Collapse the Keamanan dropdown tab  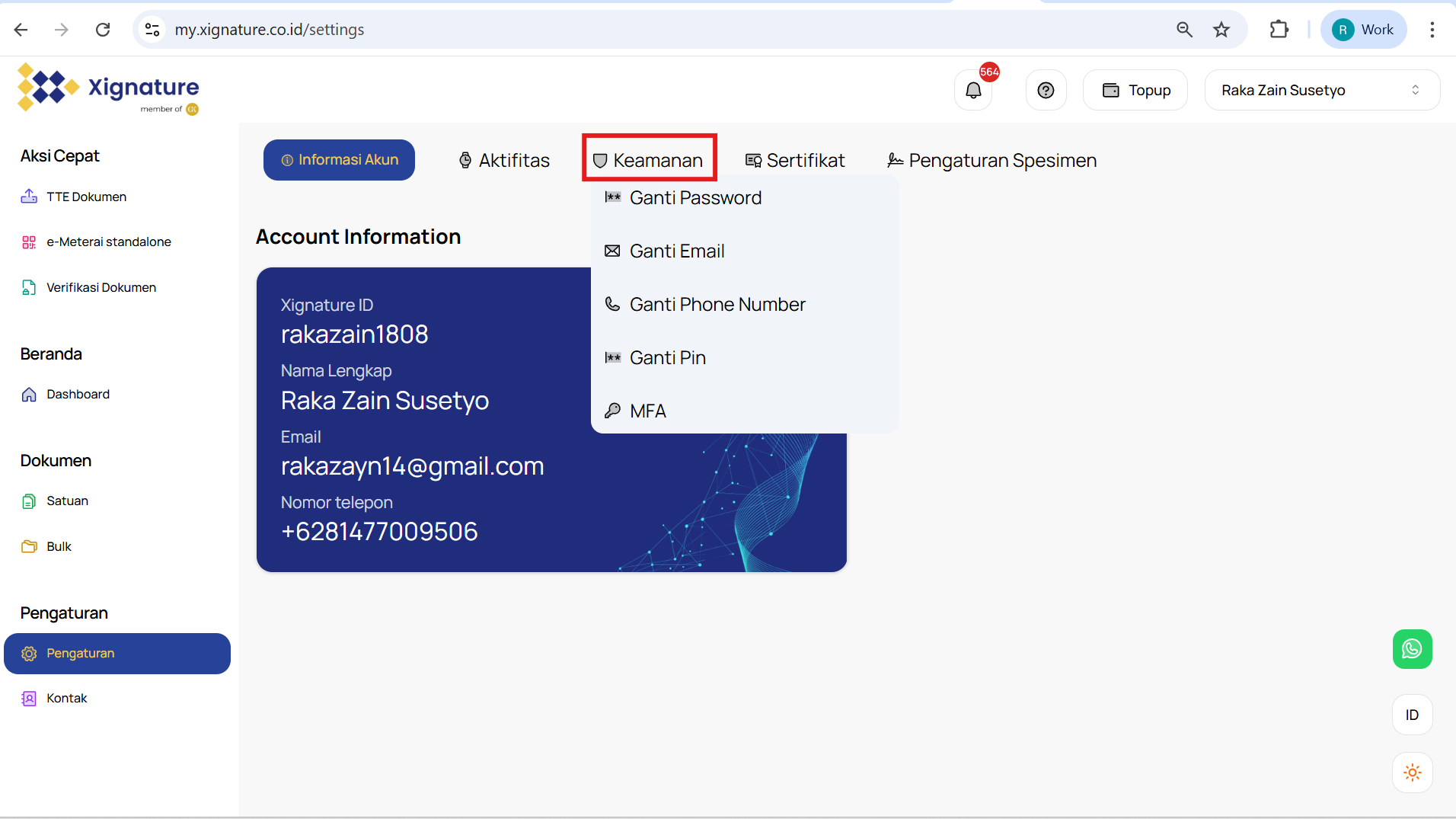click(x=649, y=160)
